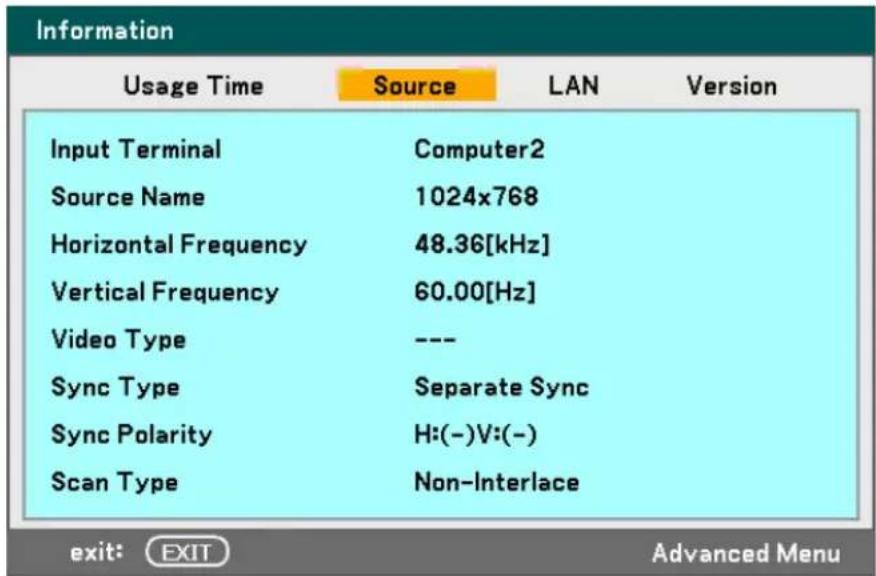
Task: Select the Source tab
Action: tap(417, 85)
